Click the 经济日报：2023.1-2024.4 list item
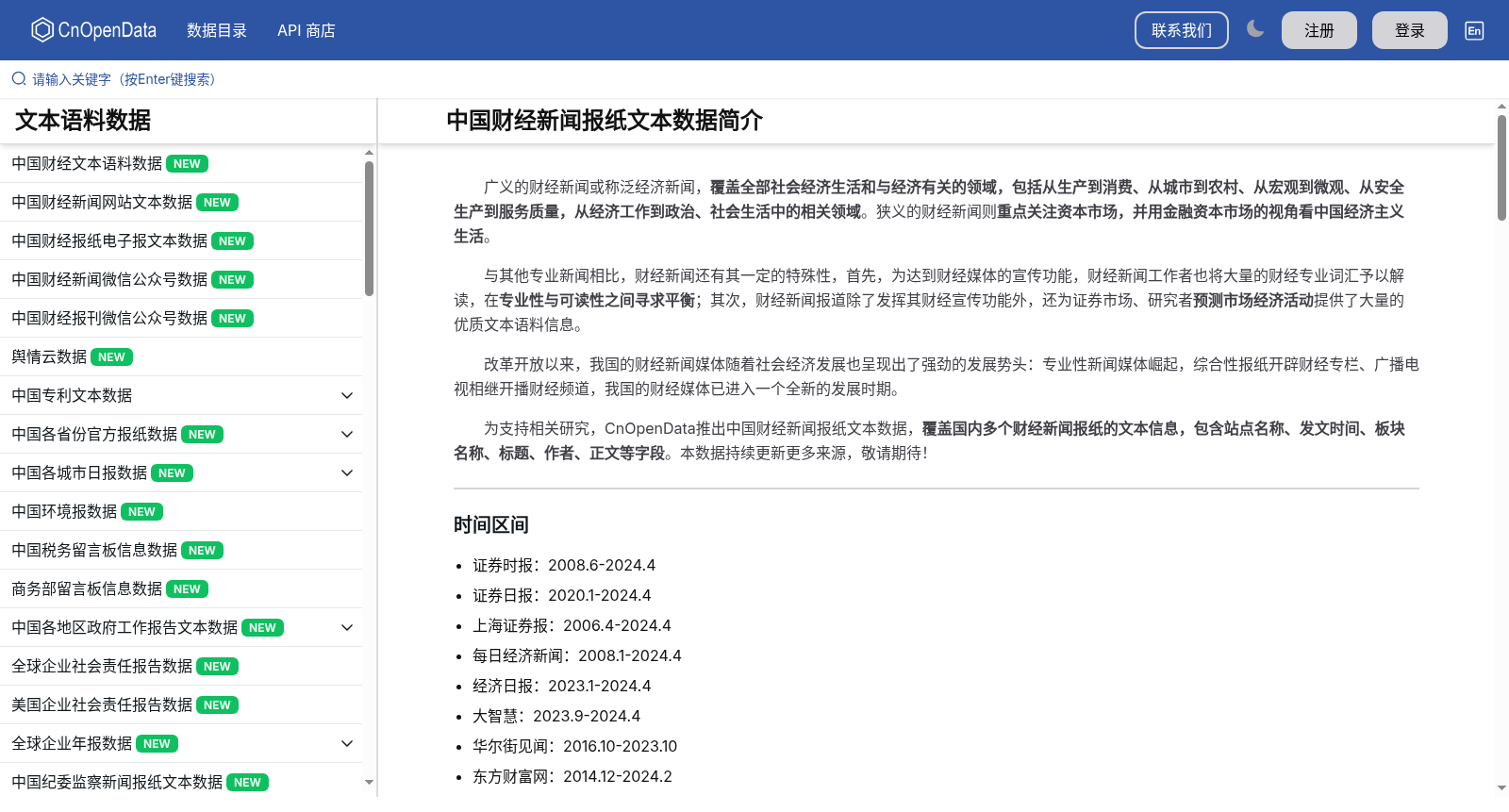1509x812 pixels. tap(562, 686)
